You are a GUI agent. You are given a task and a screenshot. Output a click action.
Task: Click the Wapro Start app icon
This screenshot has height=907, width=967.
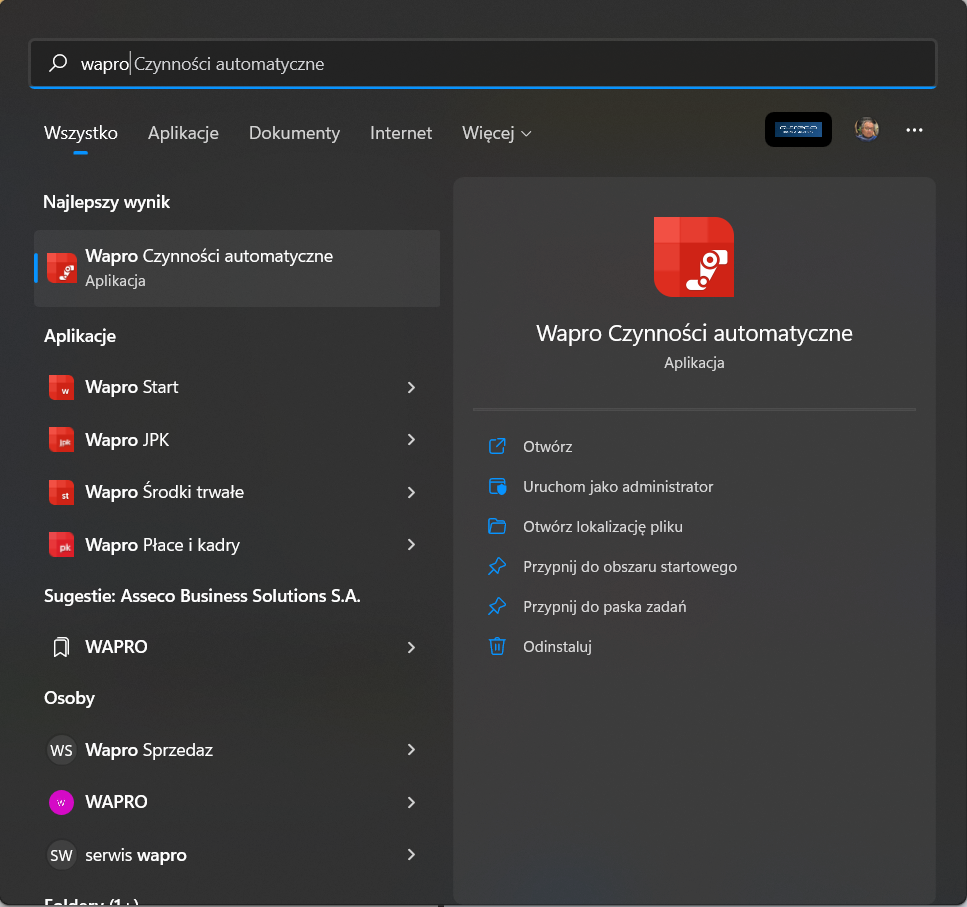(x=62, y=387)
